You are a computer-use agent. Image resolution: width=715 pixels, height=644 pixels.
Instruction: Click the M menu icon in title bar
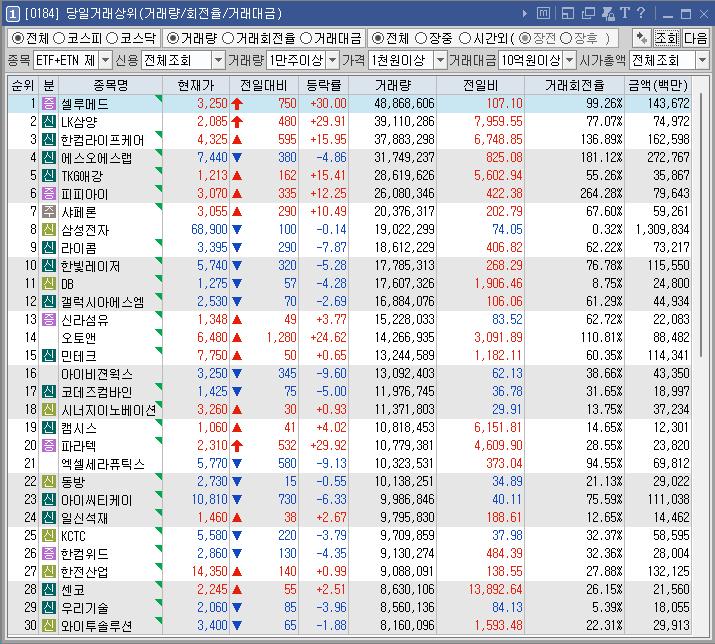coord(543,13)
